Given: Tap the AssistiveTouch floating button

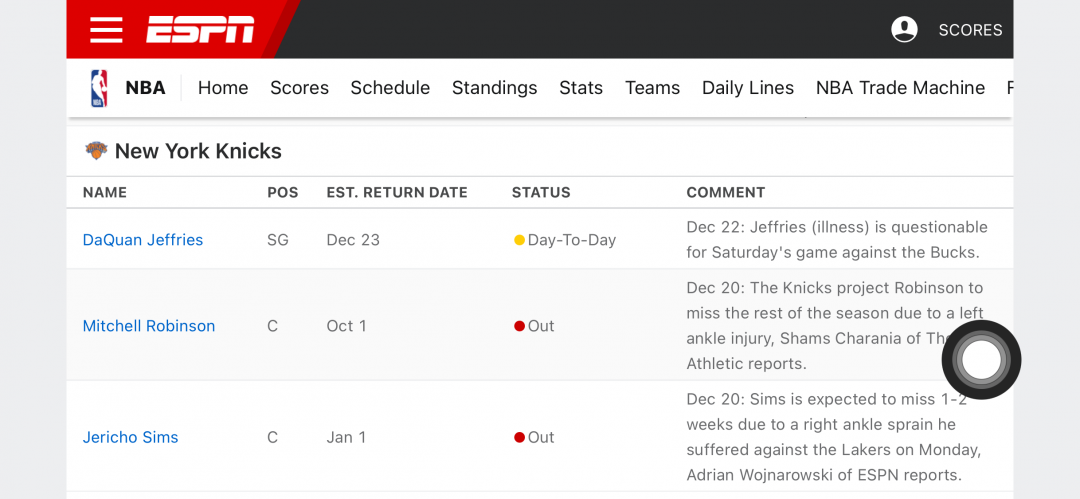Looking at the screenshot, I should tap(982, 359).
